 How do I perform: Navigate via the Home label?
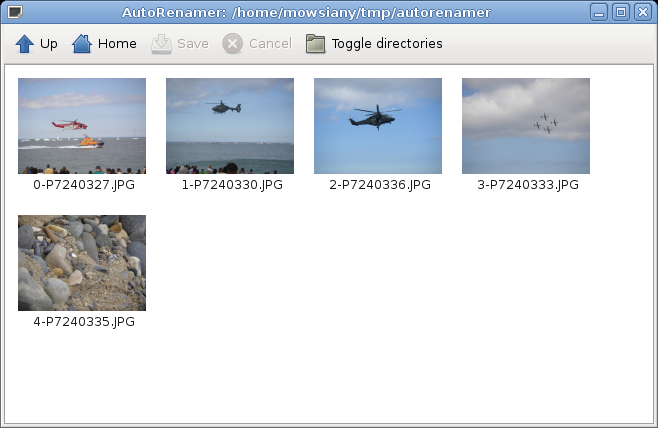pos(117,44)
